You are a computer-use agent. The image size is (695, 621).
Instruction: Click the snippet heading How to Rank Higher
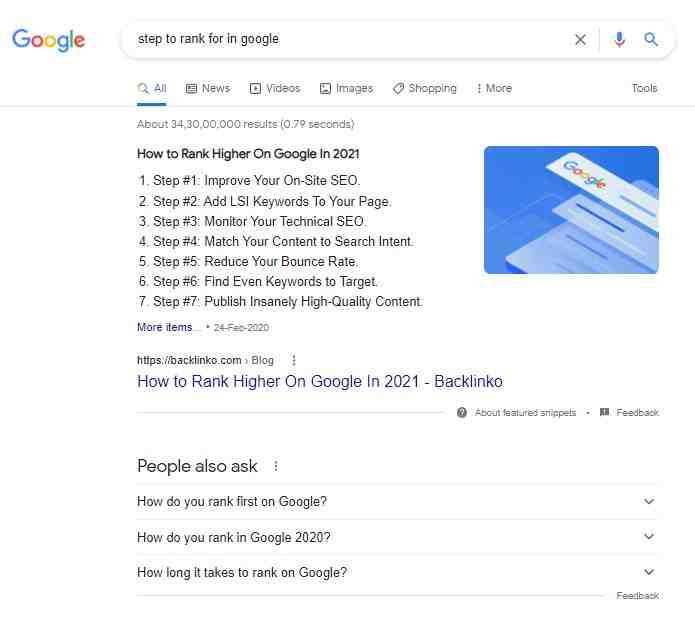click(x=248, y=154)
